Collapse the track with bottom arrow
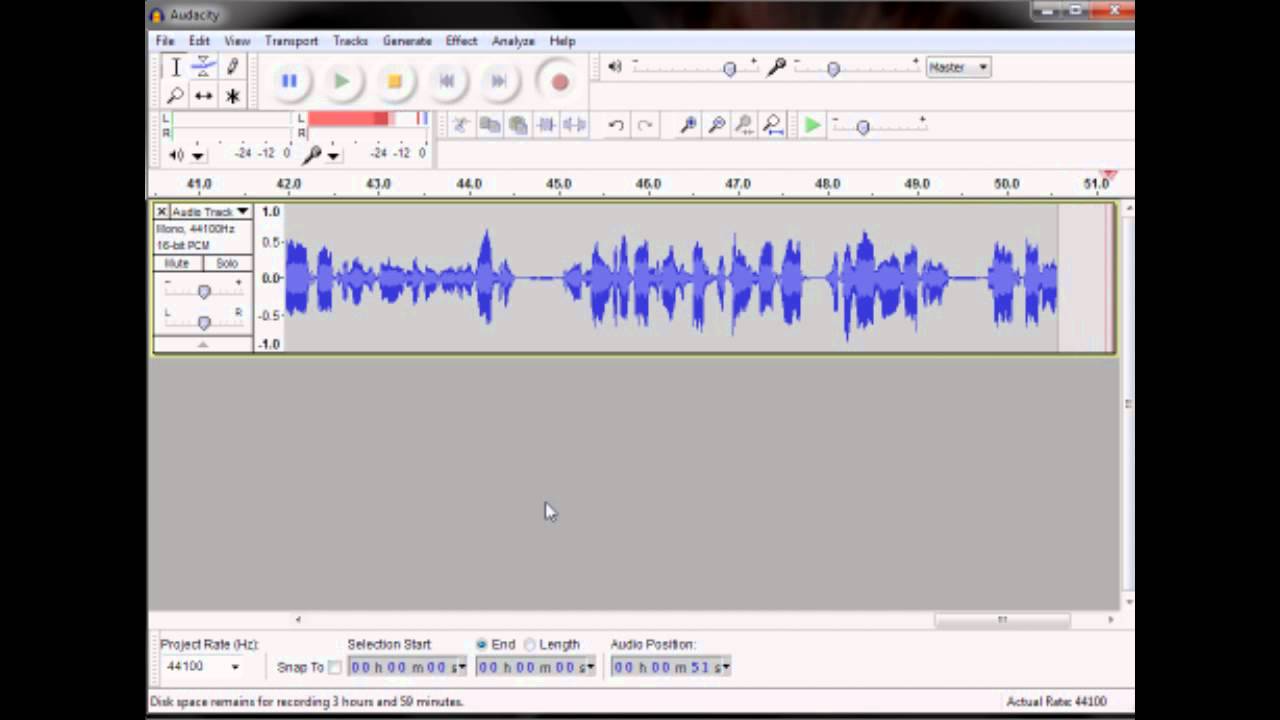 coord(203,344)
